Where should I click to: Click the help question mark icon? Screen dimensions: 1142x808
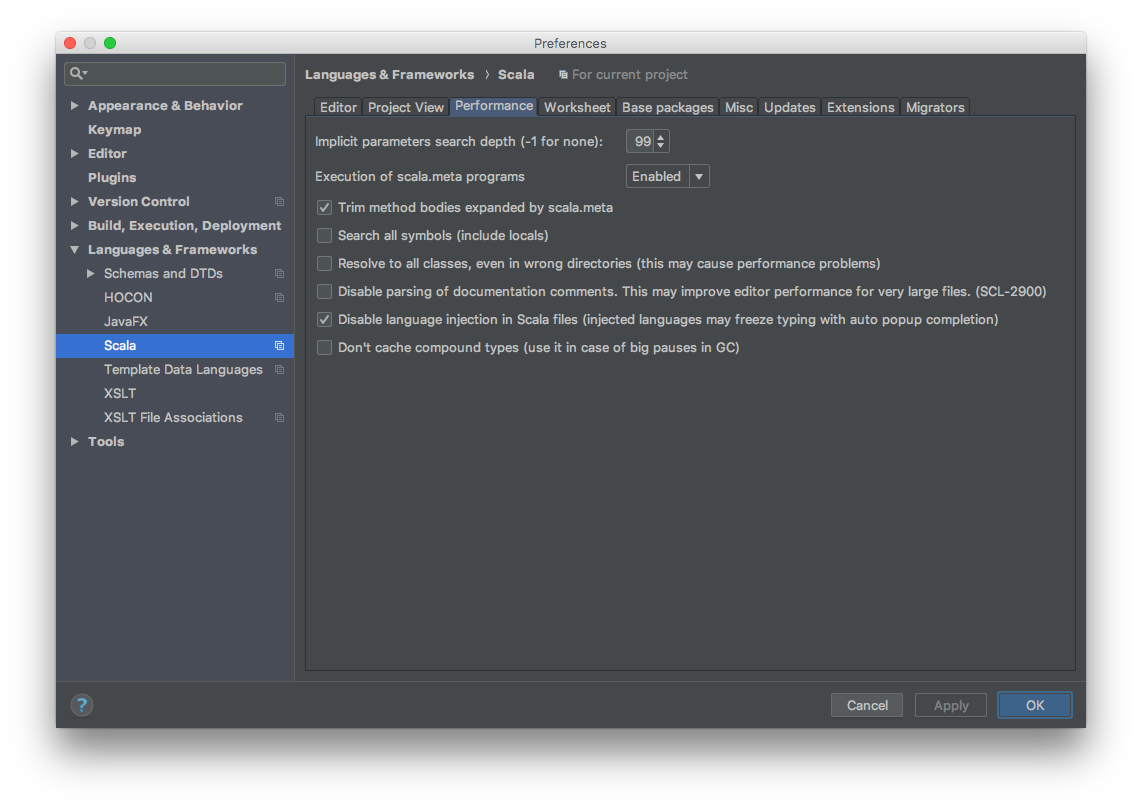(81, 704)
